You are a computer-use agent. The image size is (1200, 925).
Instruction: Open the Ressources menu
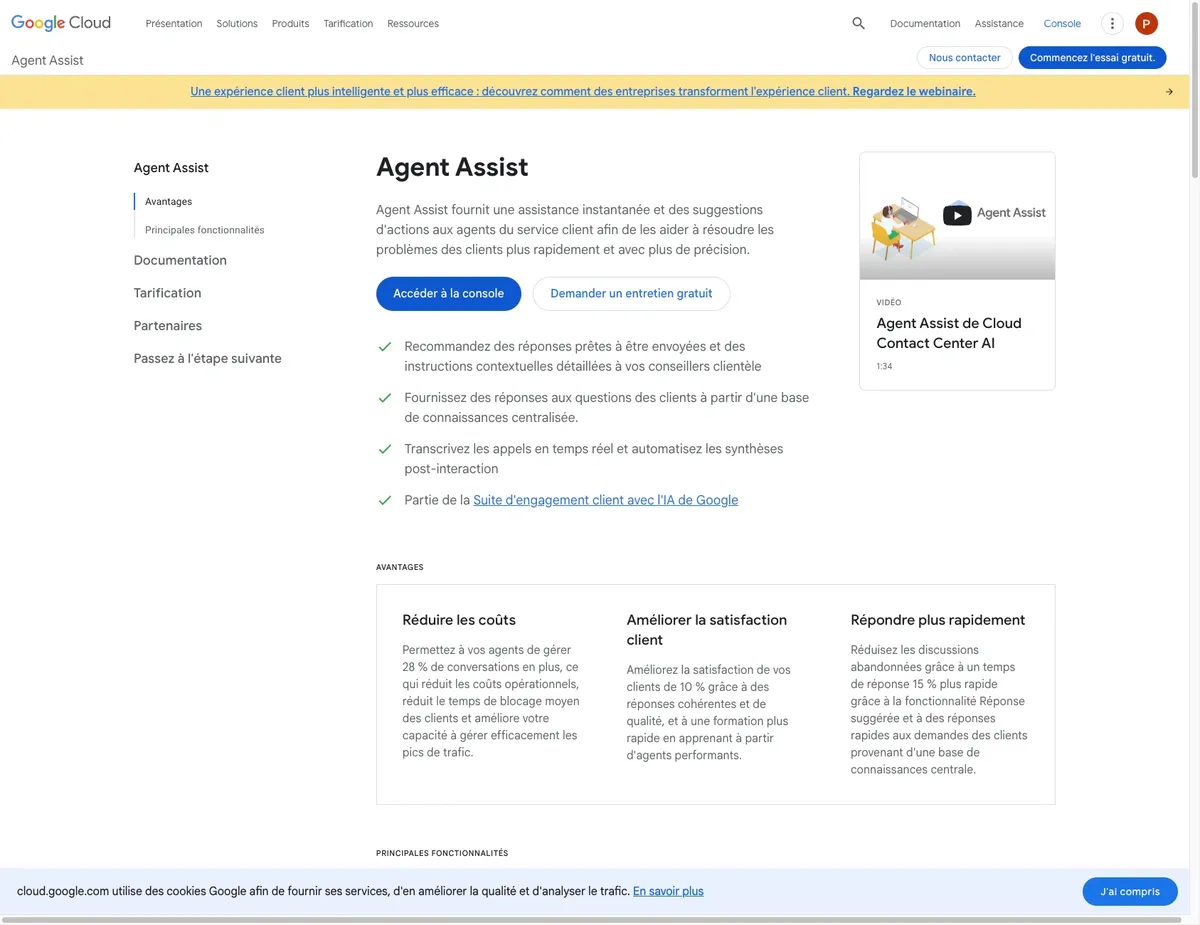pyautogui.click(x=413, y=23)
